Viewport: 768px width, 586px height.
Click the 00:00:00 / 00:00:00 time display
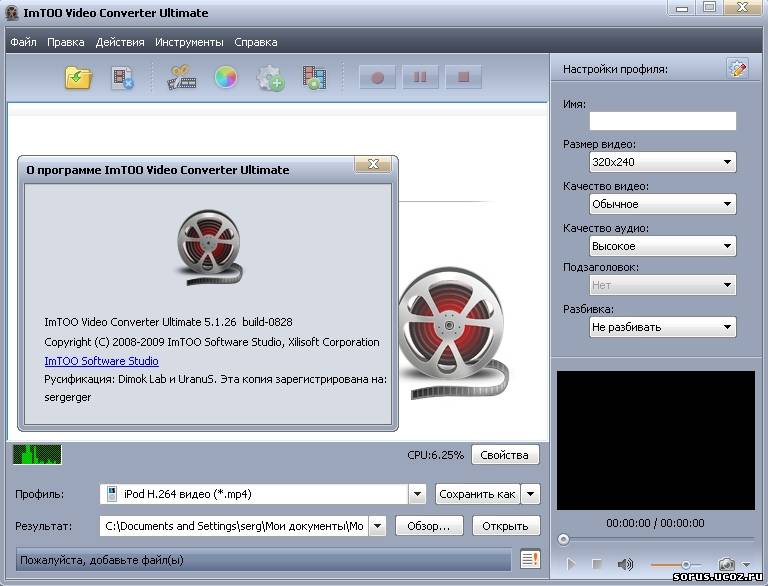pos(655,523)
